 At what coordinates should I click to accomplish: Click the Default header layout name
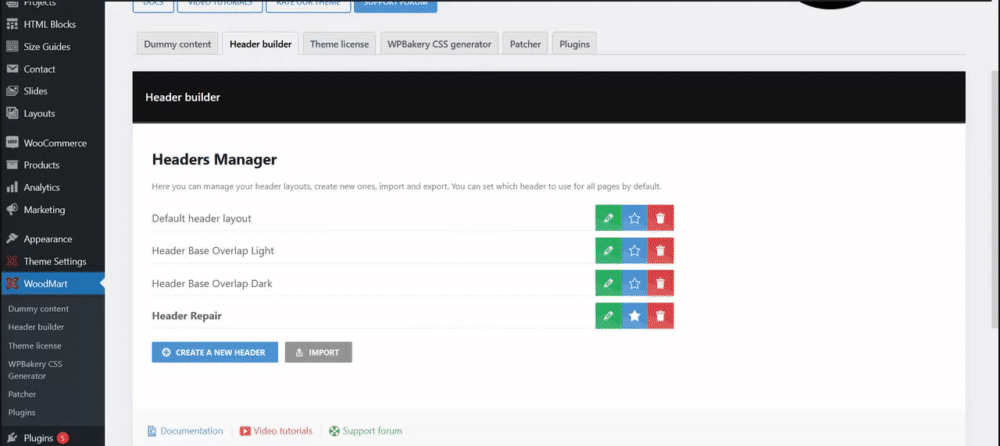click(202, 218)
